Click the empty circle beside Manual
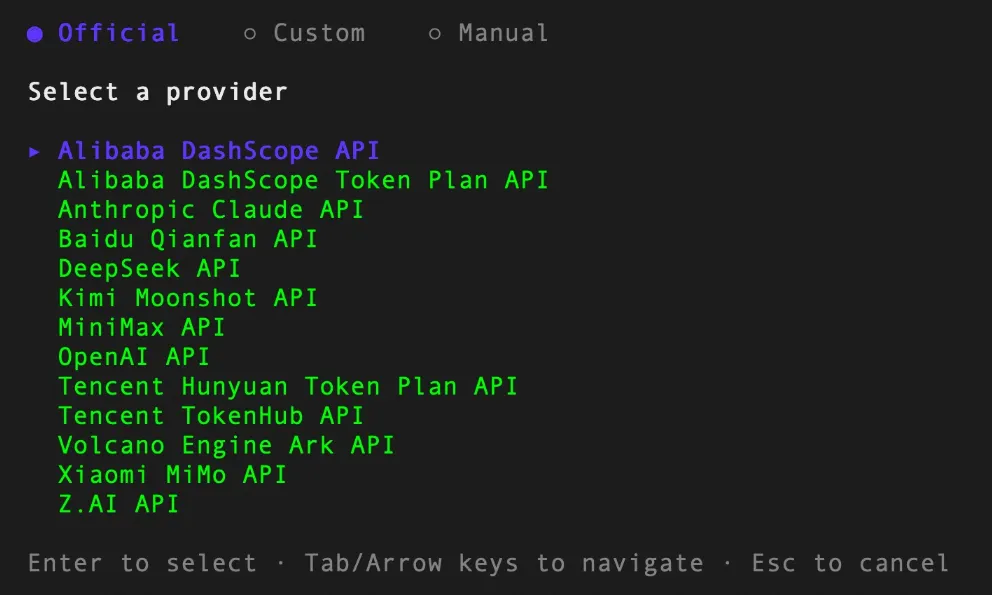The image size is (992, 595). tap(435, 34)
